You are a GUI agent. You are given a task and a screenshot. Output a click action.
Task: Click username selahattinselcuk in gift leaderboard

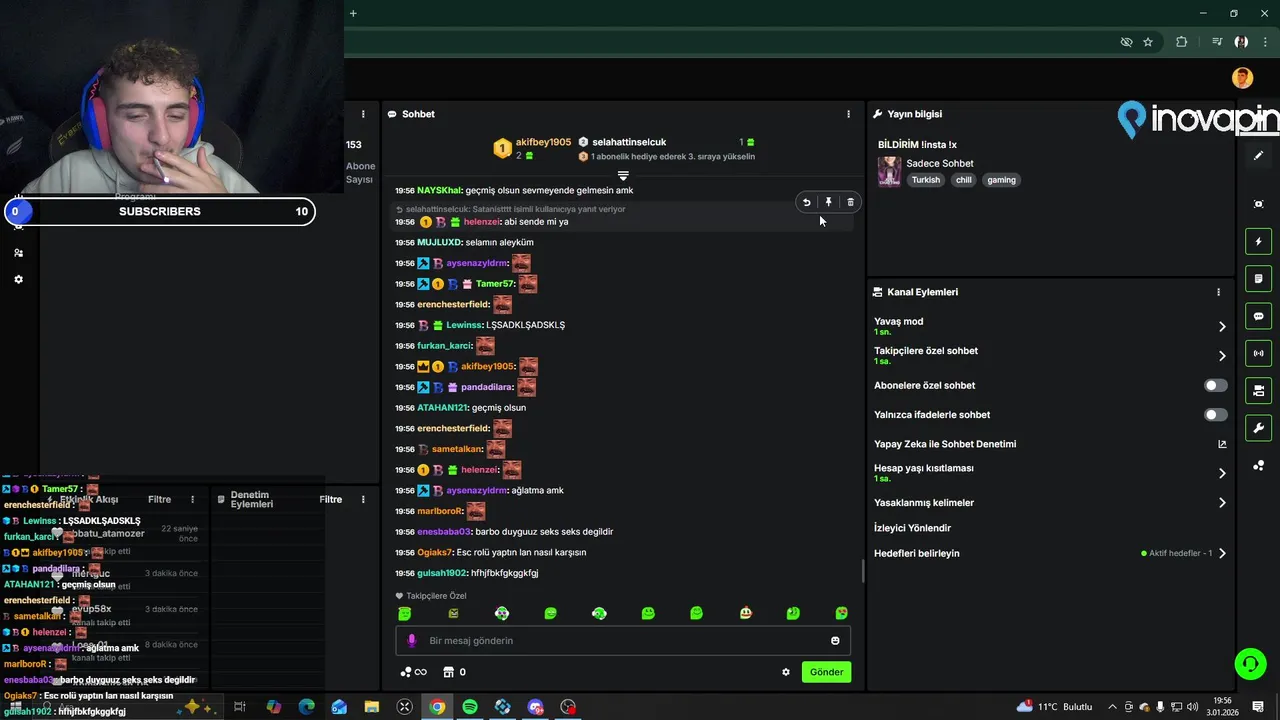[629, 142]
